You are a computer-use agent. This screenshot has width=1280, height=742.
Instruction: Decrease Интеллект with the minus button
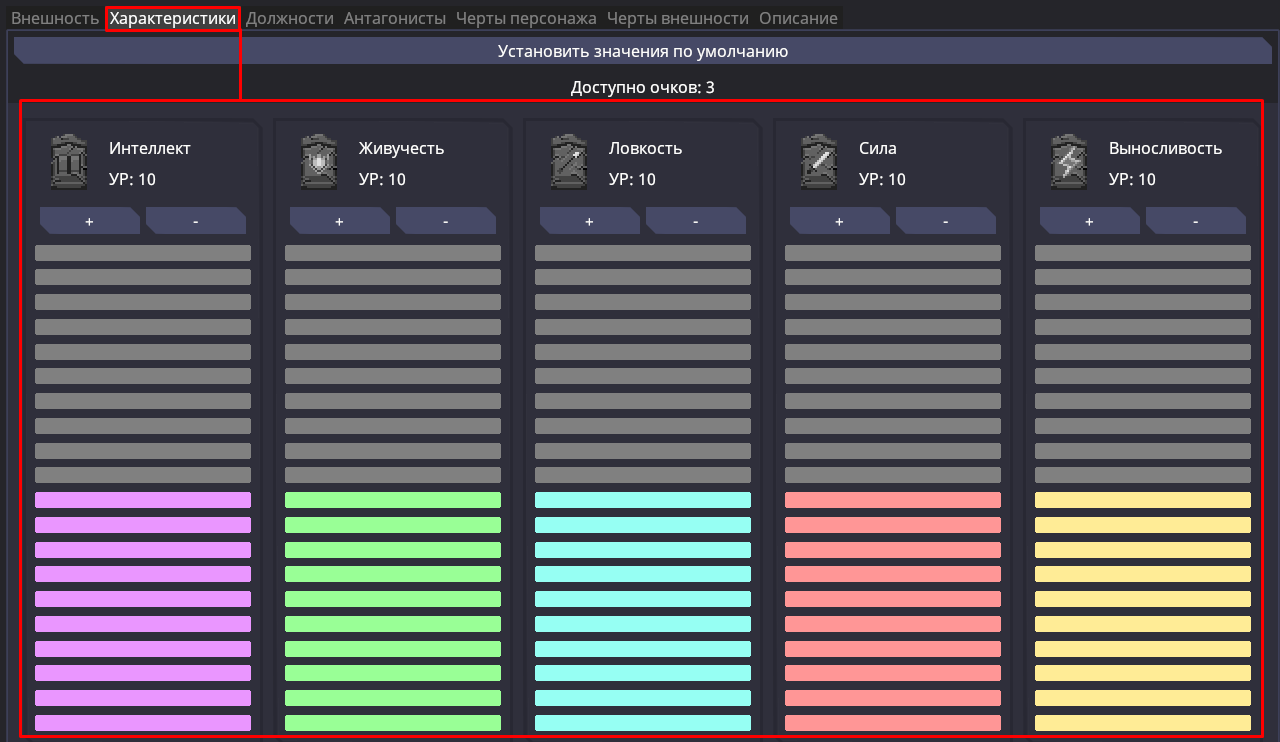click(x=195, y=221)
